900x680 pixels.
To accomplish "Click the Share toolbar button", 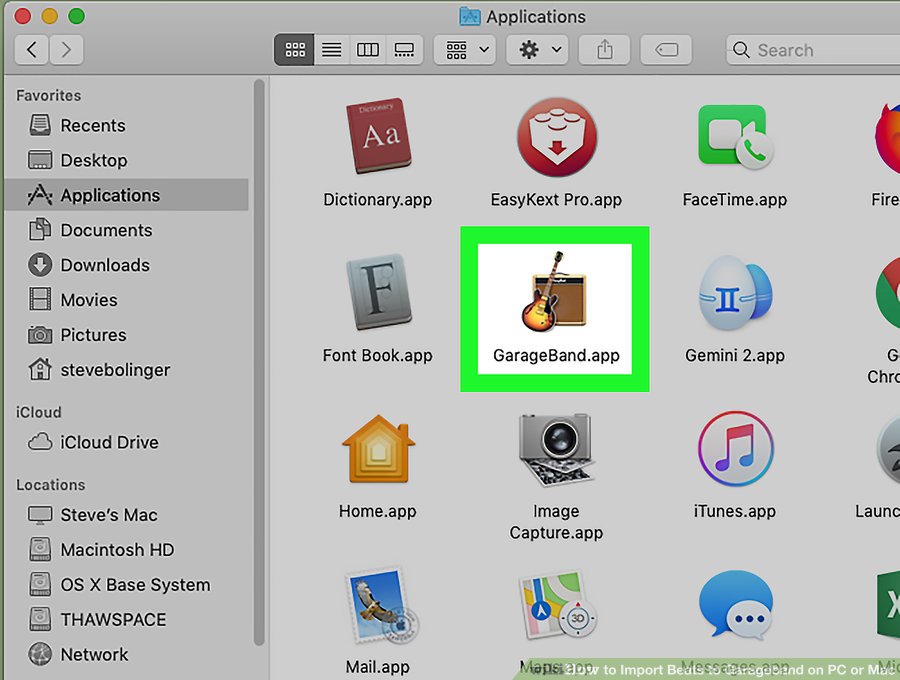I will 604,50.
